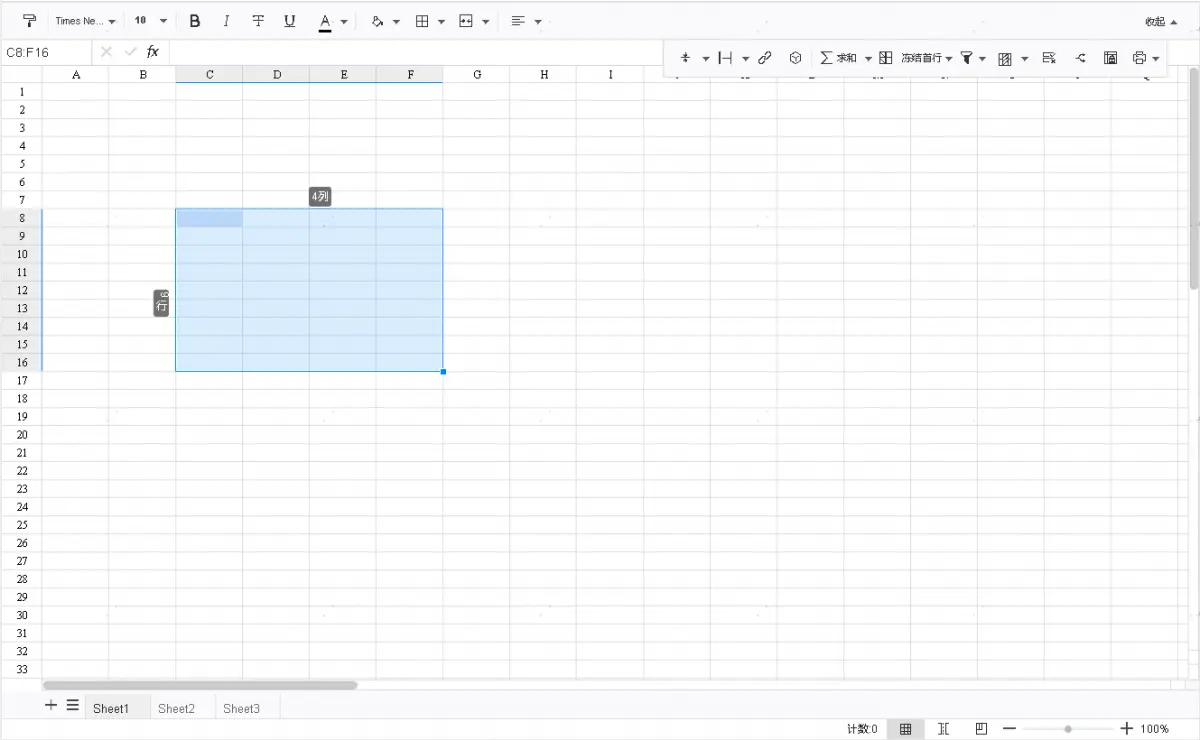Cancel formula entry with the X icon
The width and height of the screenshot is (1200, 740).
click(x=106, y=51)
